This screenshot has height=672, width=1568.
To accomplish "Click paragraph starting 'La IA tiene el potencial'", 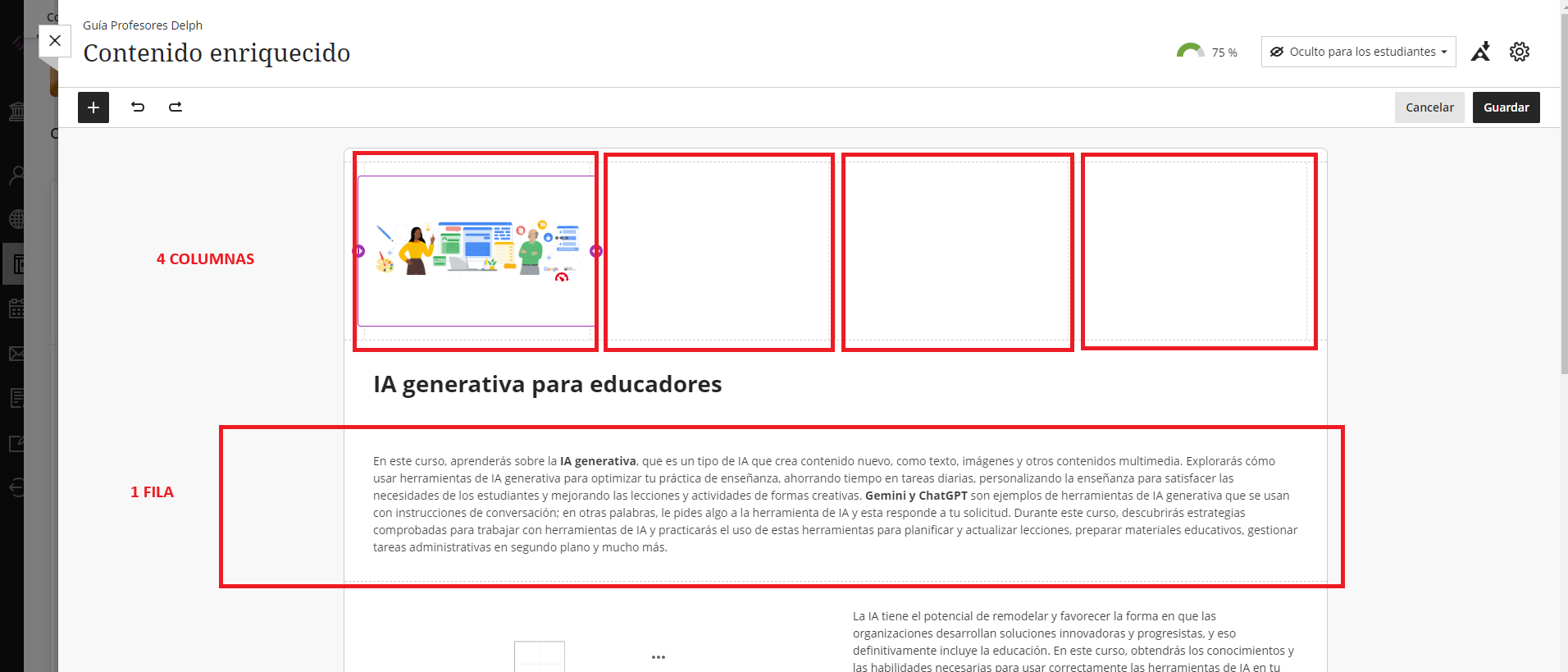I will point(1074,642).
